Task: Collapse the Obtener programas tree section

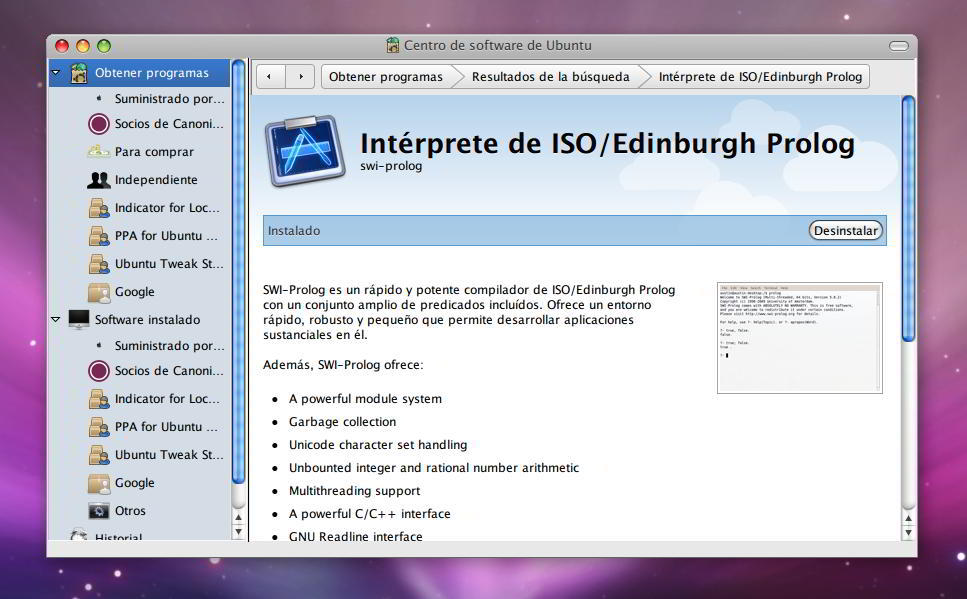Action: tap(56, 73)
